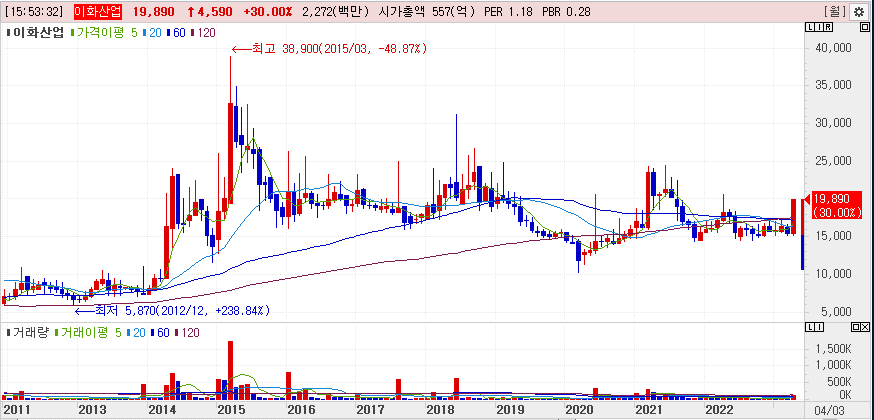
Task: Toggle the 5-period volume average legend
Action: [119, 333]
